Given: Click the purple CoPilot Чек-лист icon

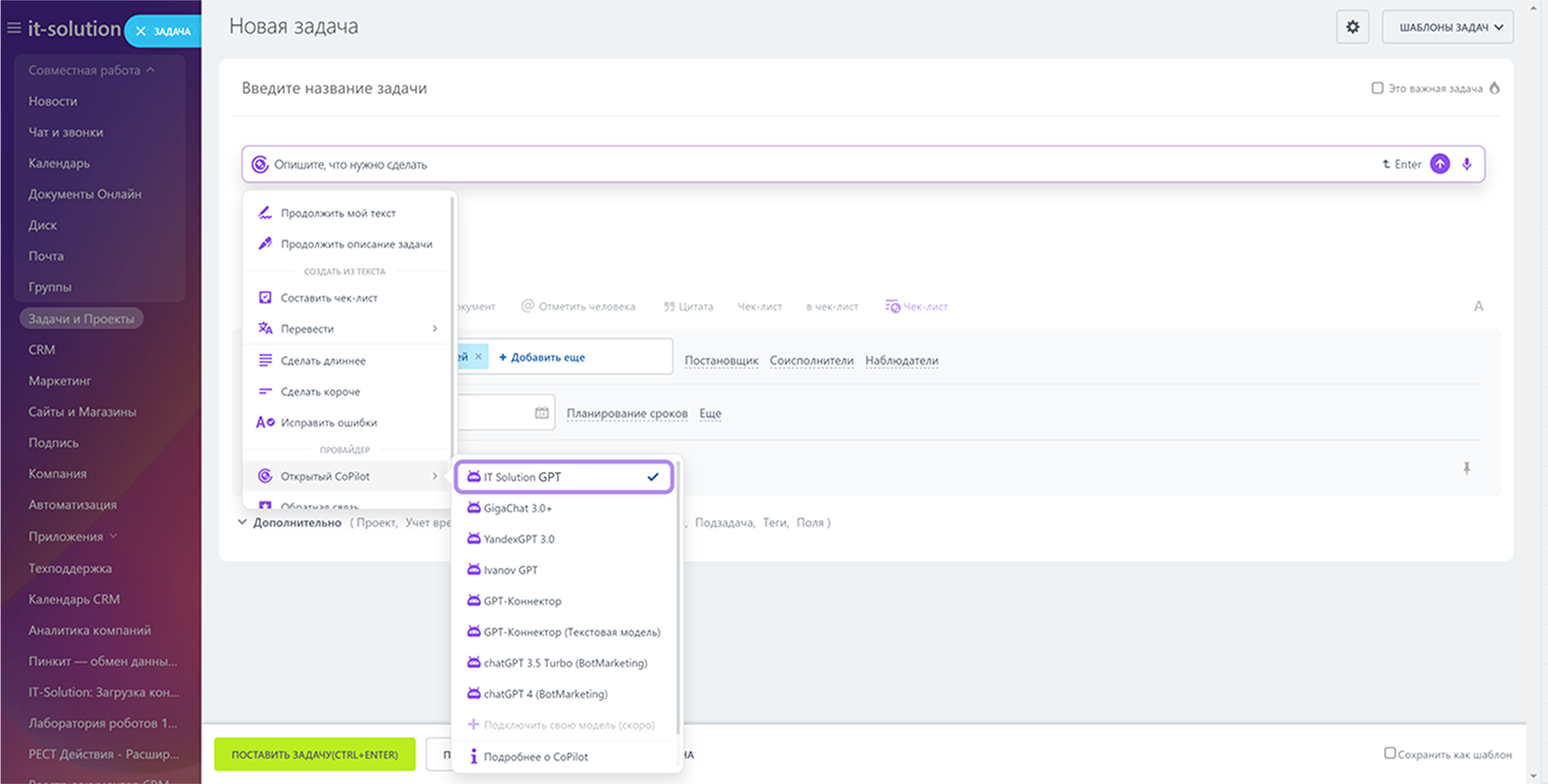Looking at the screenshot, I should pyautogui.click(x=892, y=307).
